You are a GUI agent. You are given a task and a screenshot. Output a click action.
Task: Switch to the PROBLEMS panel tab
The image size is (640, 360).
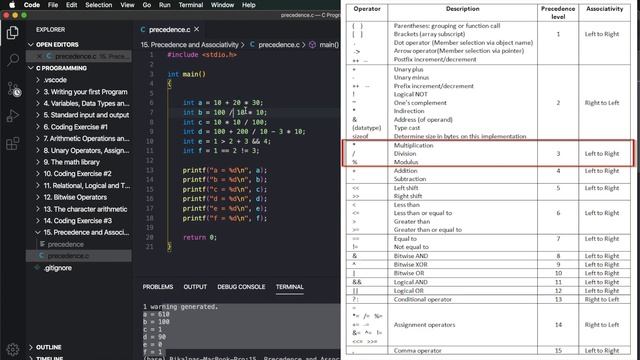158,287
